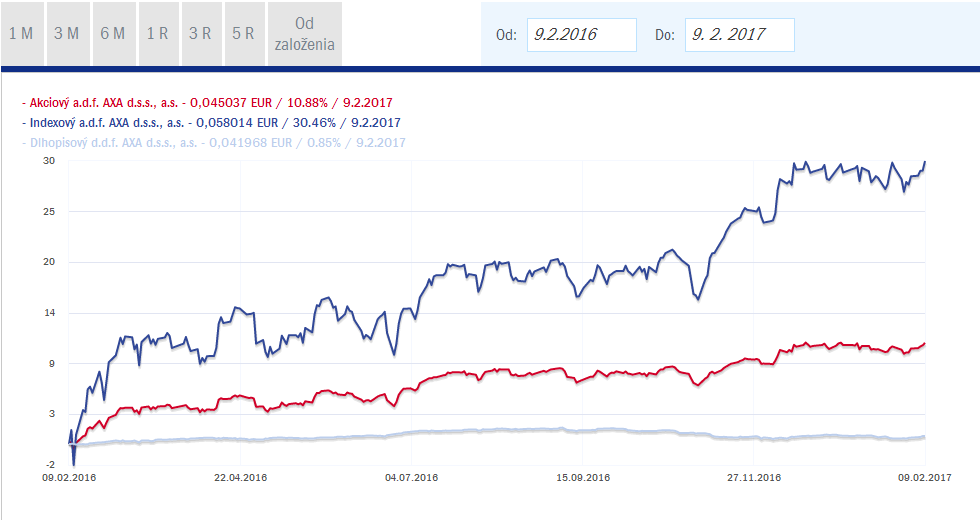This screenshot has height=520, width=980.
Task: Show data Od založenia
Action: point(305,33)
